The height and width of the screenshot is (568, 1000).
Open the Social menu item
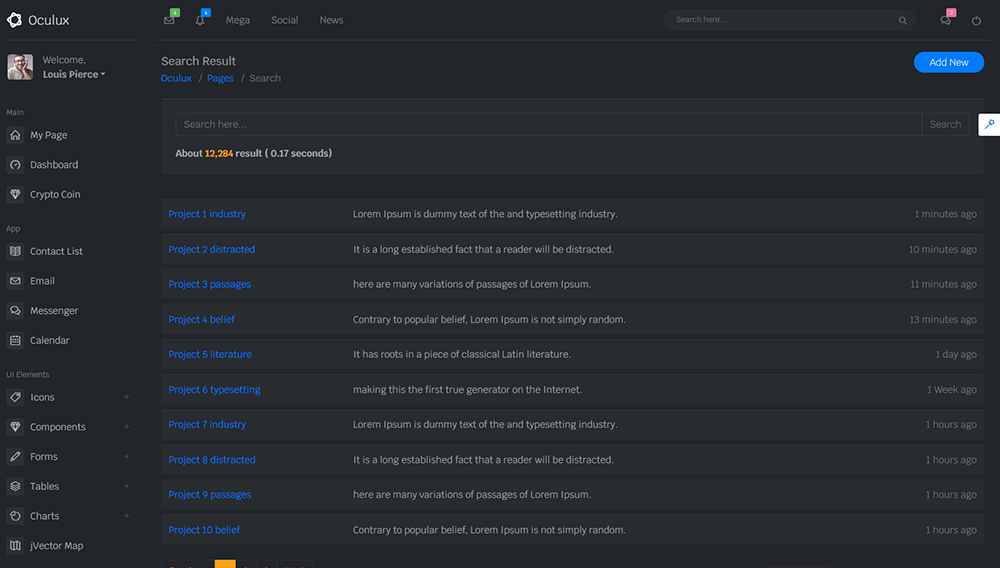[x=285, y=20]
